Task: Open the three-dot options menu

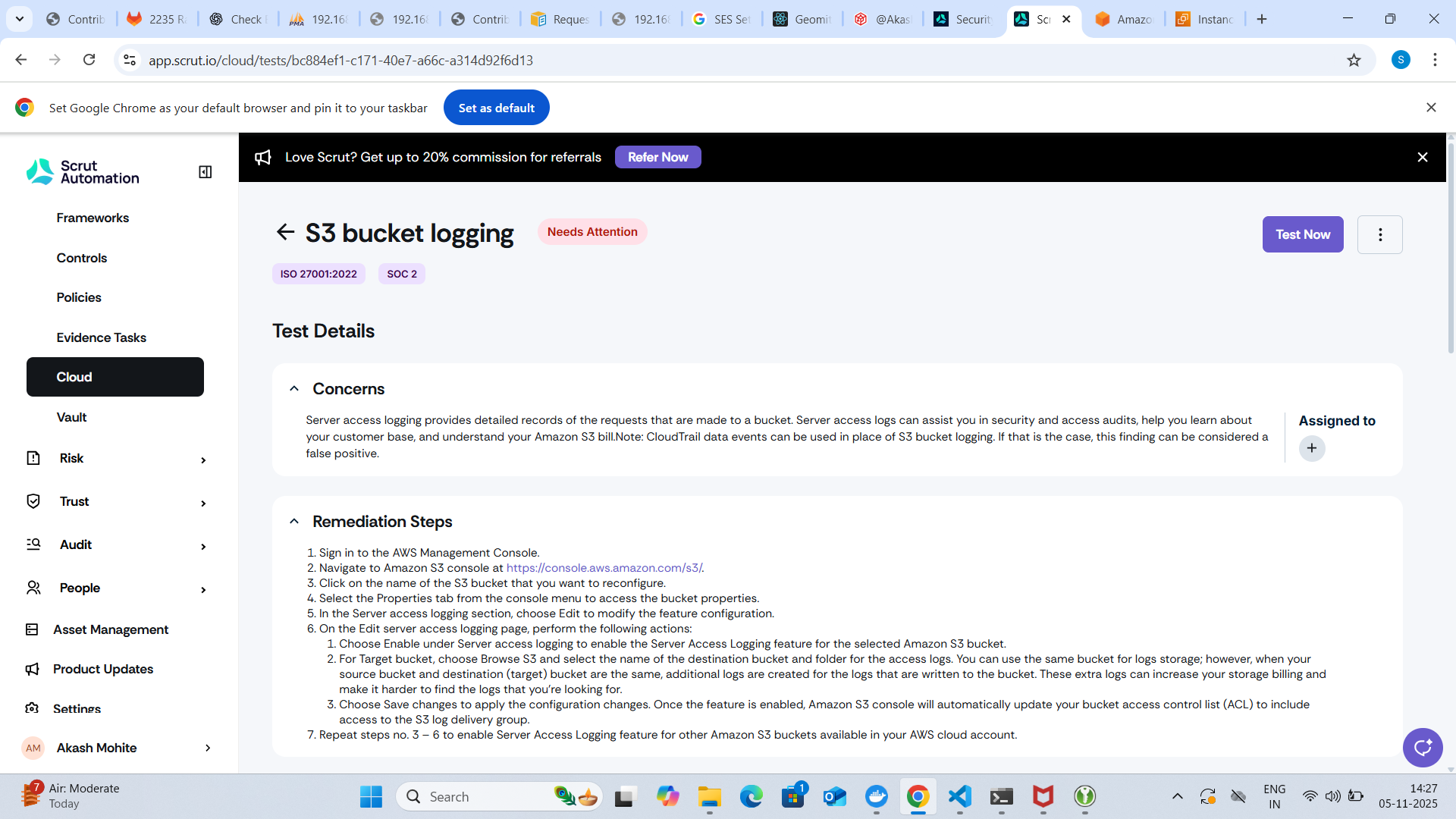Action: [1379, 234]
